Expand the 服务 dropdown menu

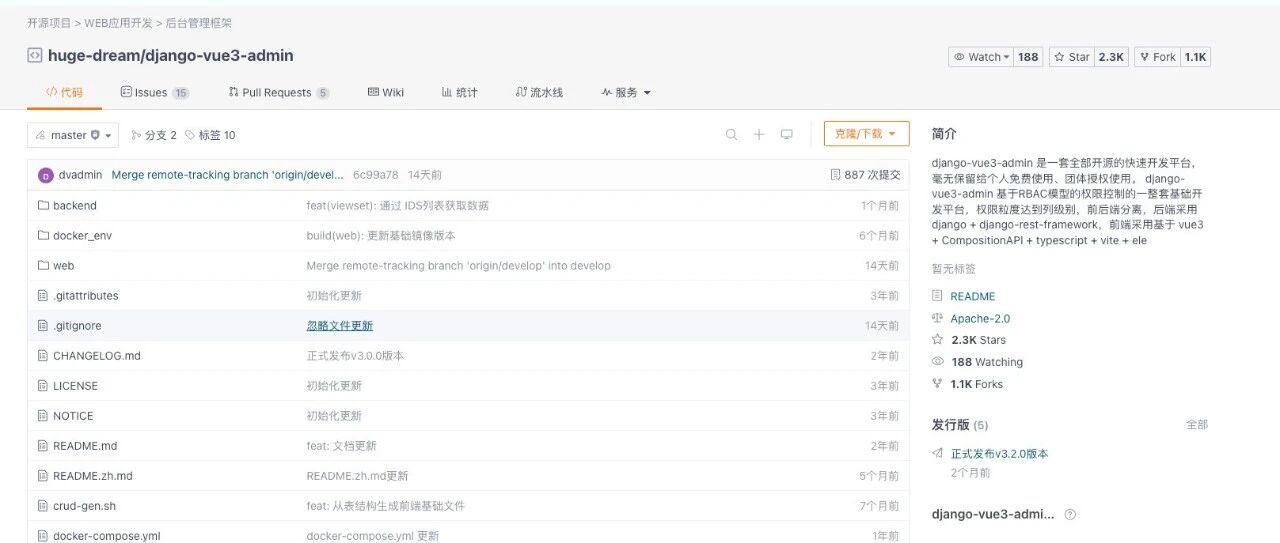pyautogui.click(x=626, y=92)
